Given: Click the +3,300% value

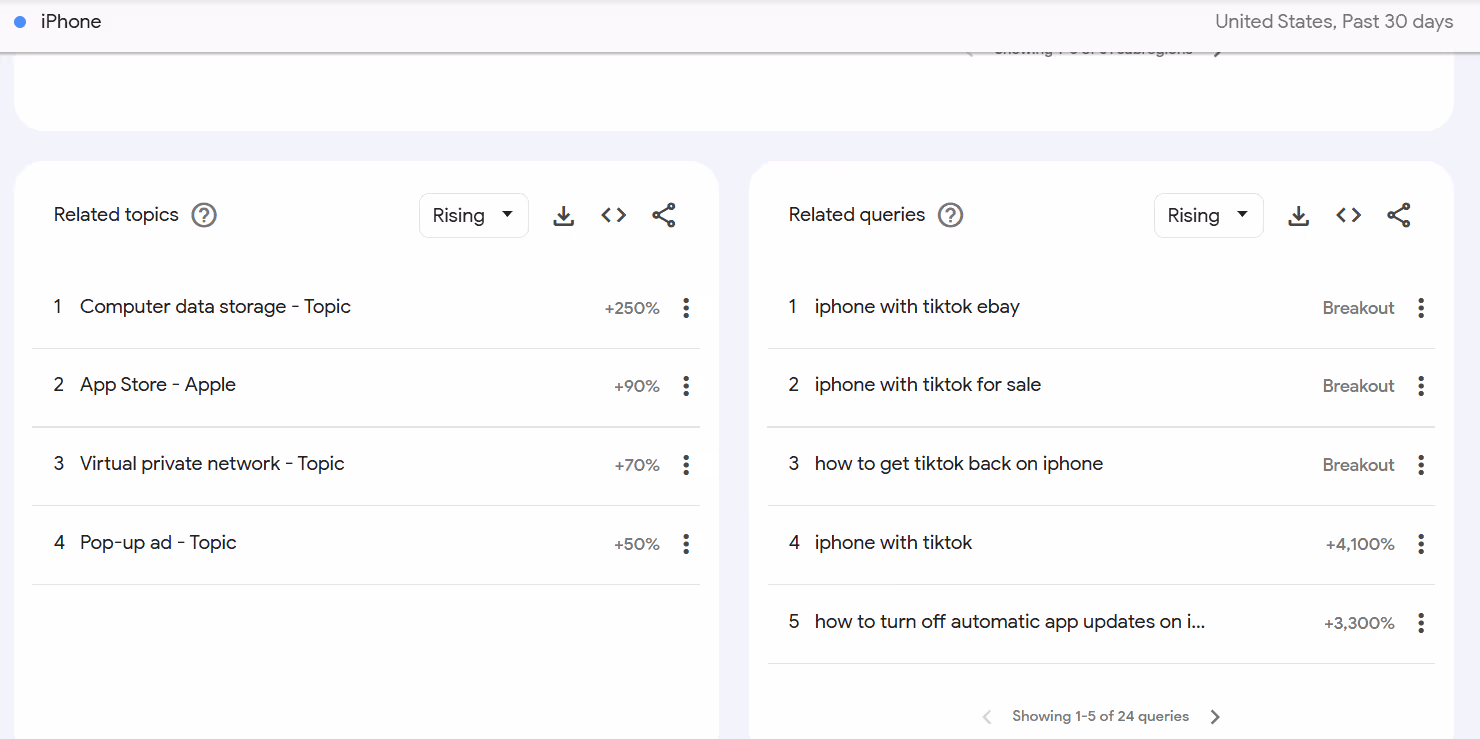Looking at the screenshot, I should pyautogui.click(x=1359, y=624).
